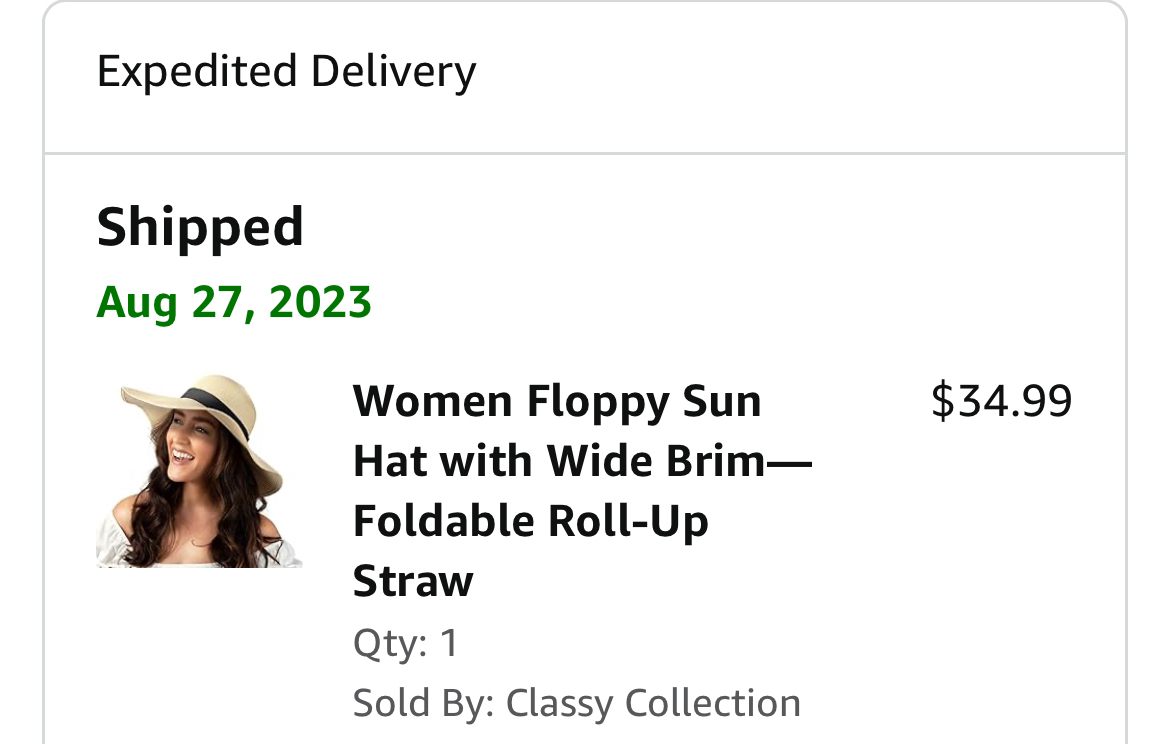Select the Expedited Delivery header text
Viewport: 1170px width, 744px height.
[x=287, y=72]
